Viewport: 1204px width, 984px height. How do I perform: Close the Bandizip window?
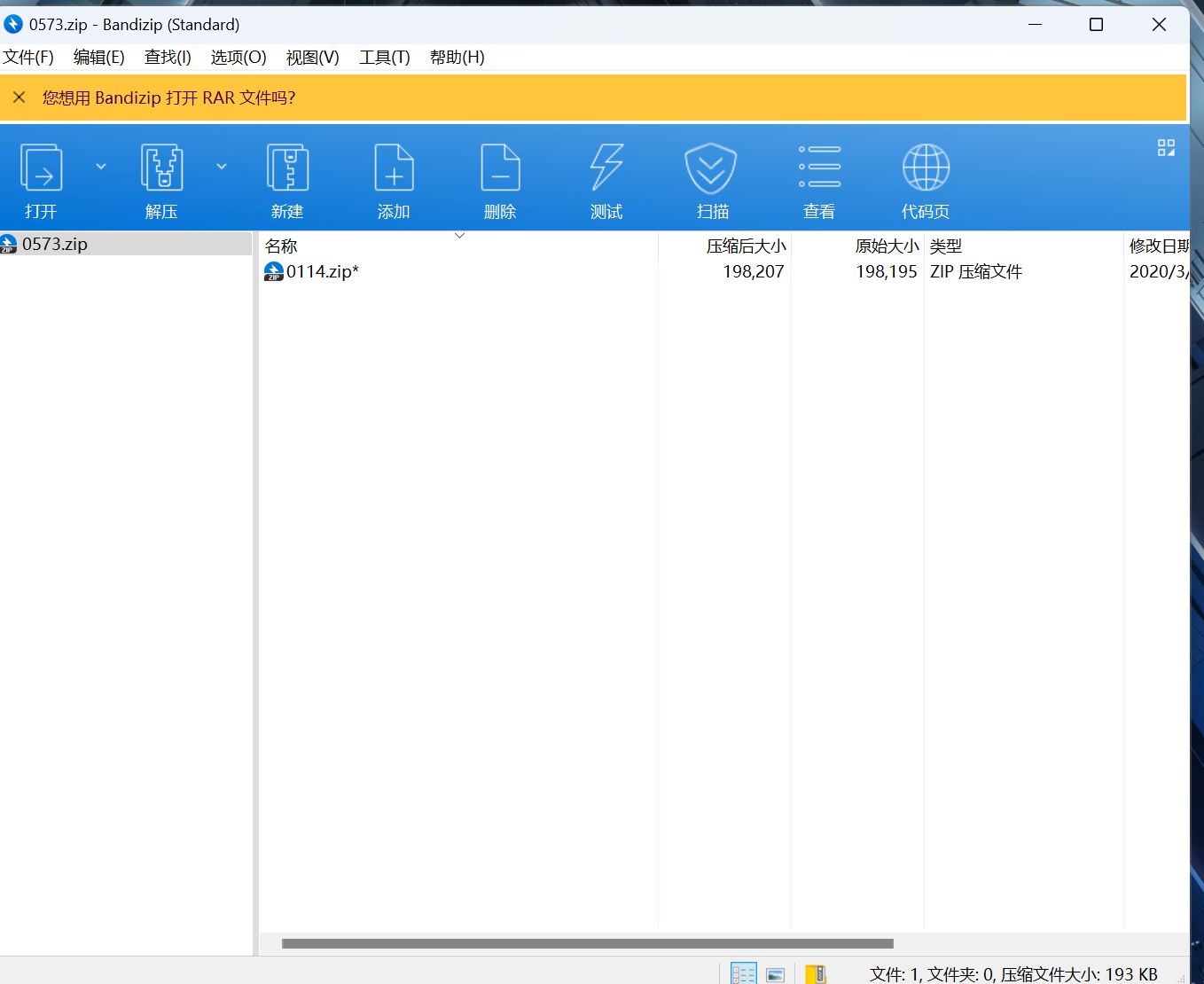(x=1159, y=24)
